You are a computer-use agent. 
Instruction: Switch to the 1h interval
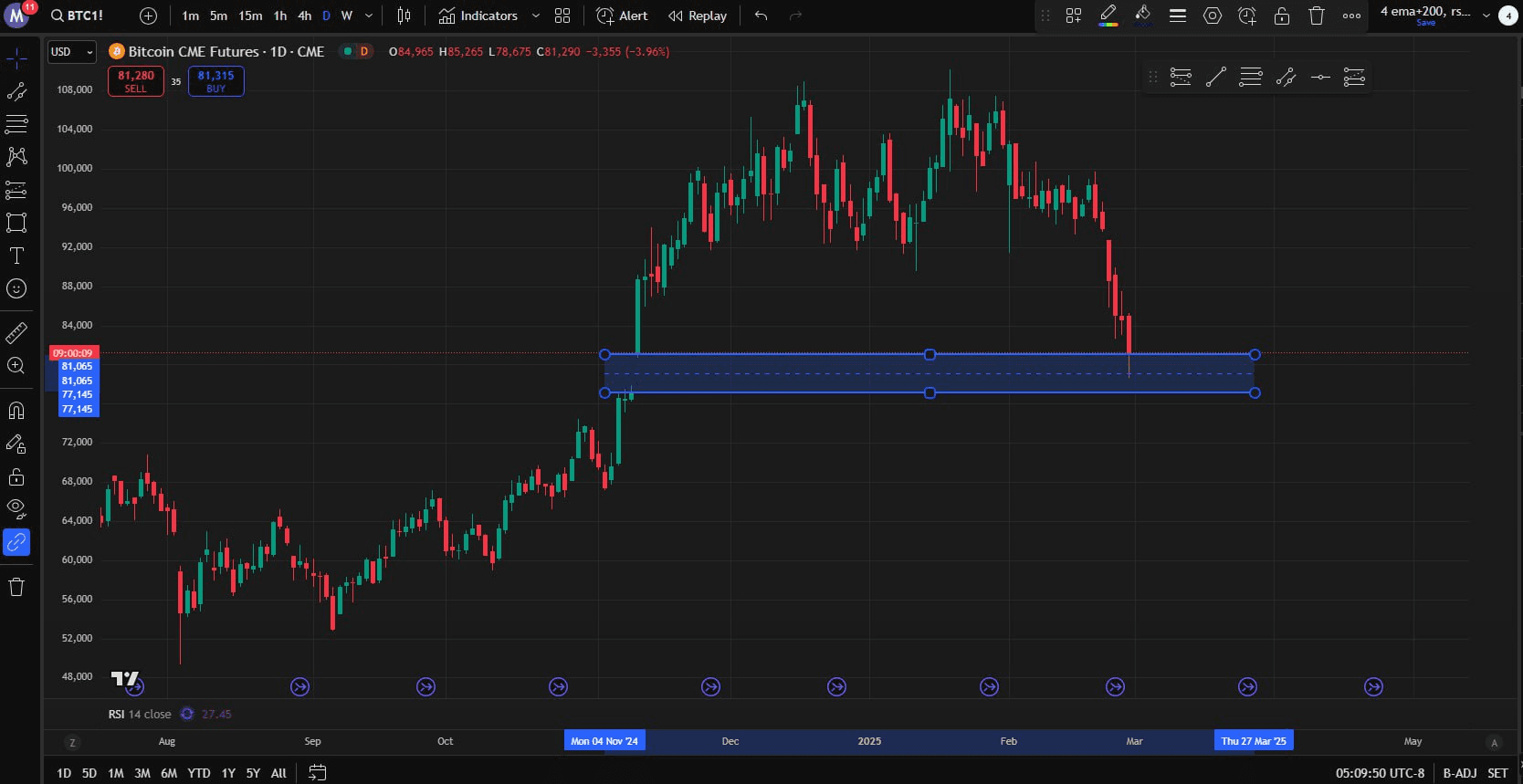point(279,16)
